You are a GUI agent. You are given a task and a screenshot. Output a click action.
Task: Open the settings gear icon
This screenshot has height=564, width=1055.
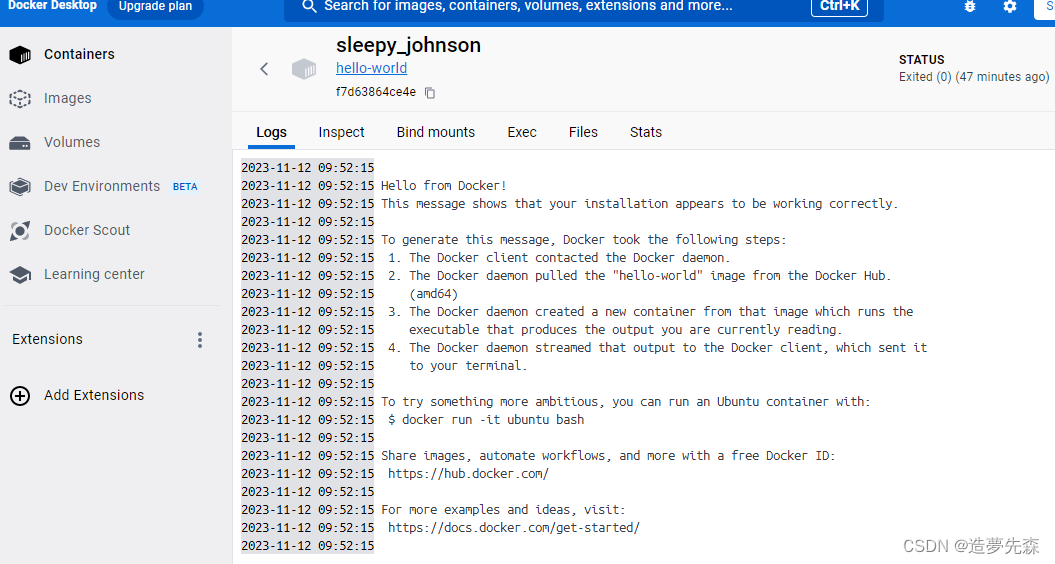[x=1010, y=7]
